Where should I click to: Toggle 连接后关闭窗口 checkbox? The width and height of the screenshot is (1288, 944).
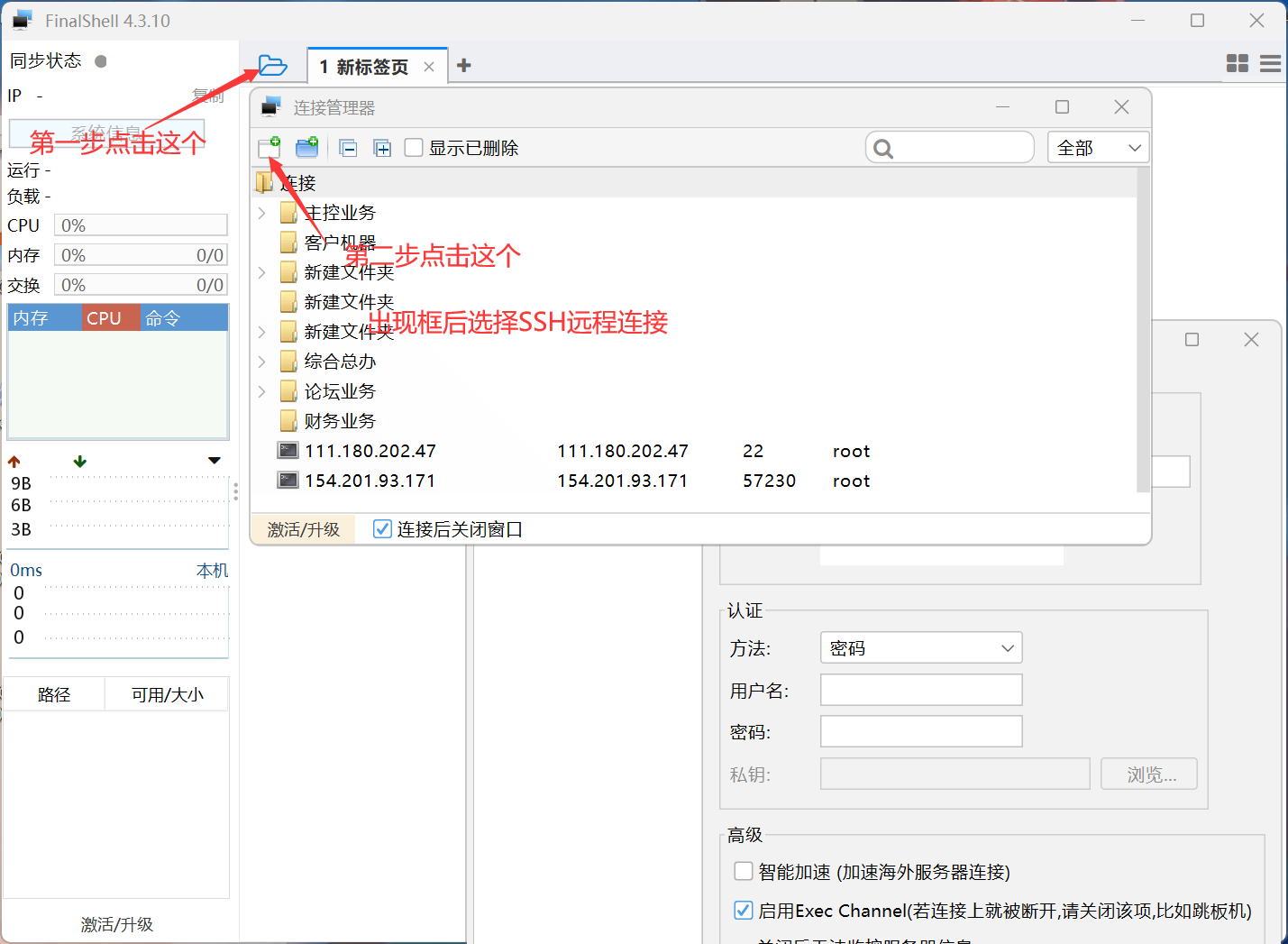click(x=382, y=529)
